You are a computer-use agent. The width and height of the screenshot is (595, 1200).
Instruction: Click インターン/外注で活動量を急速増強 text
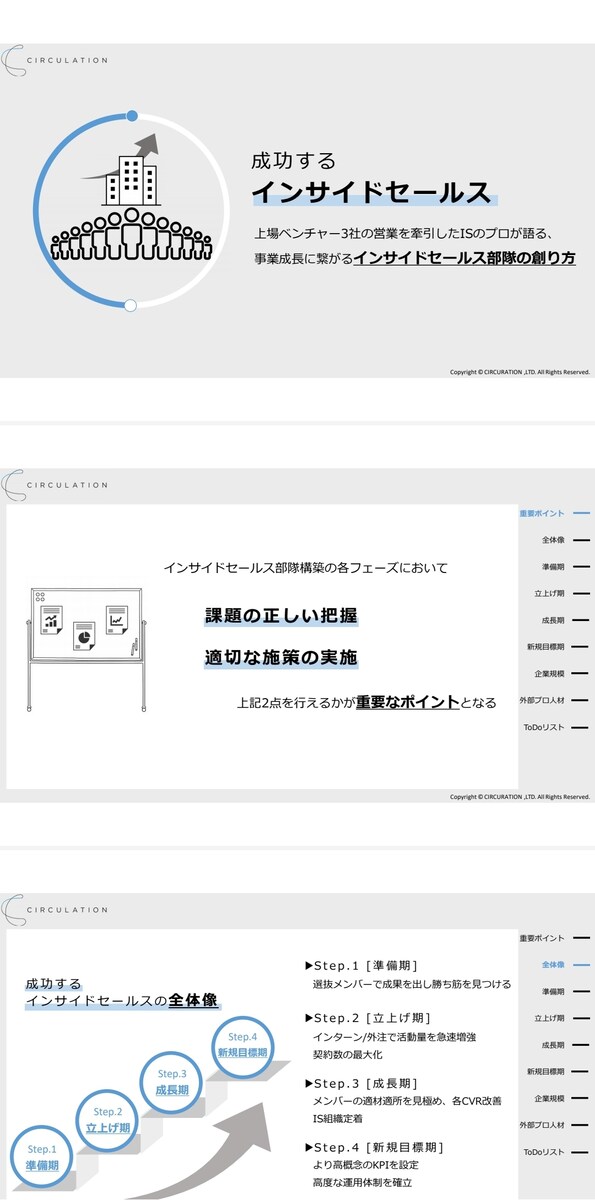point(394,1037)
